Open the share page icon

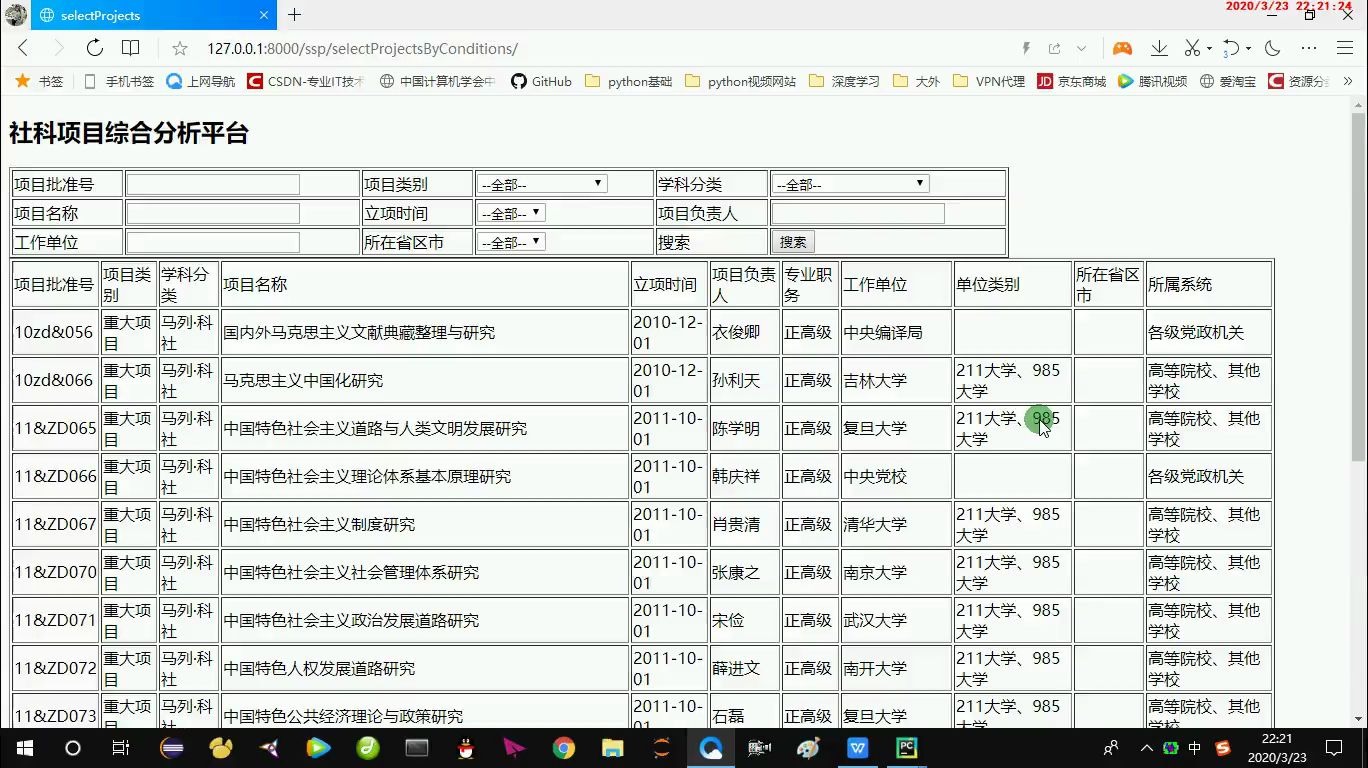coord(1054,48)
